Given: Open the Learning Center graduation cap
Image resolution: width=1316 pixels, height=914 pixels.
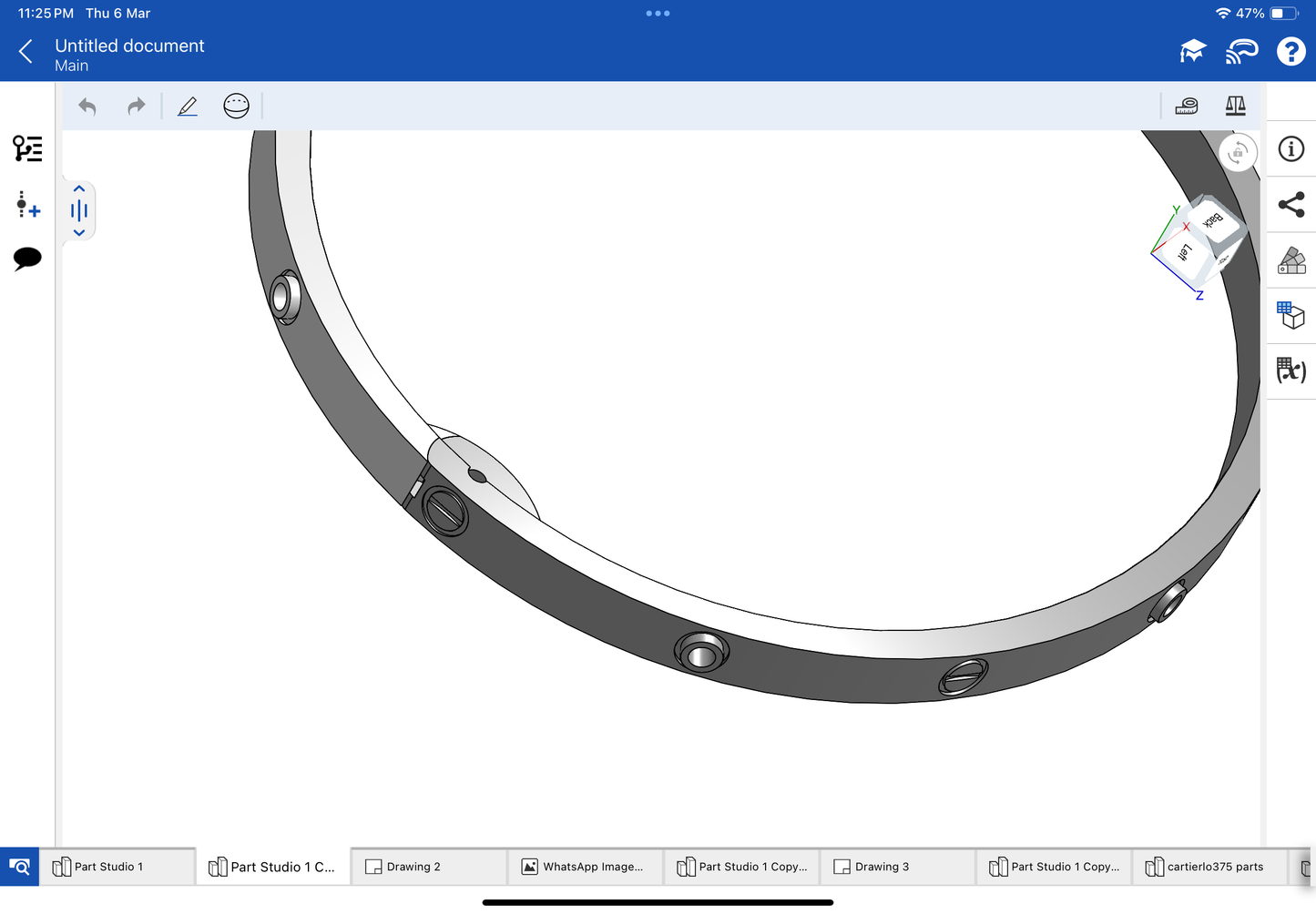Looking at the screenshot, I should (1192, 52).
